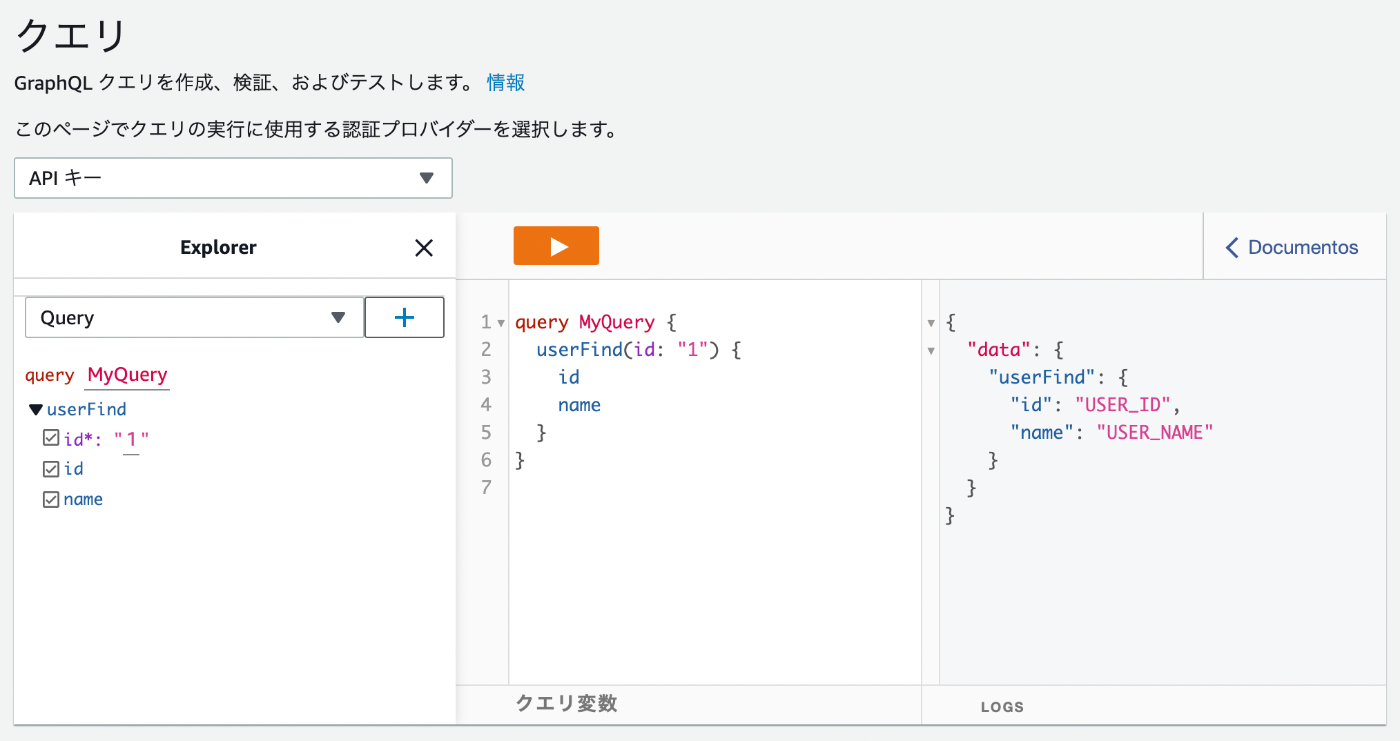Viewport: 1400px width, 741px height.
Task: Collapse the userFind tree node
Action: (x=36, y=409)
